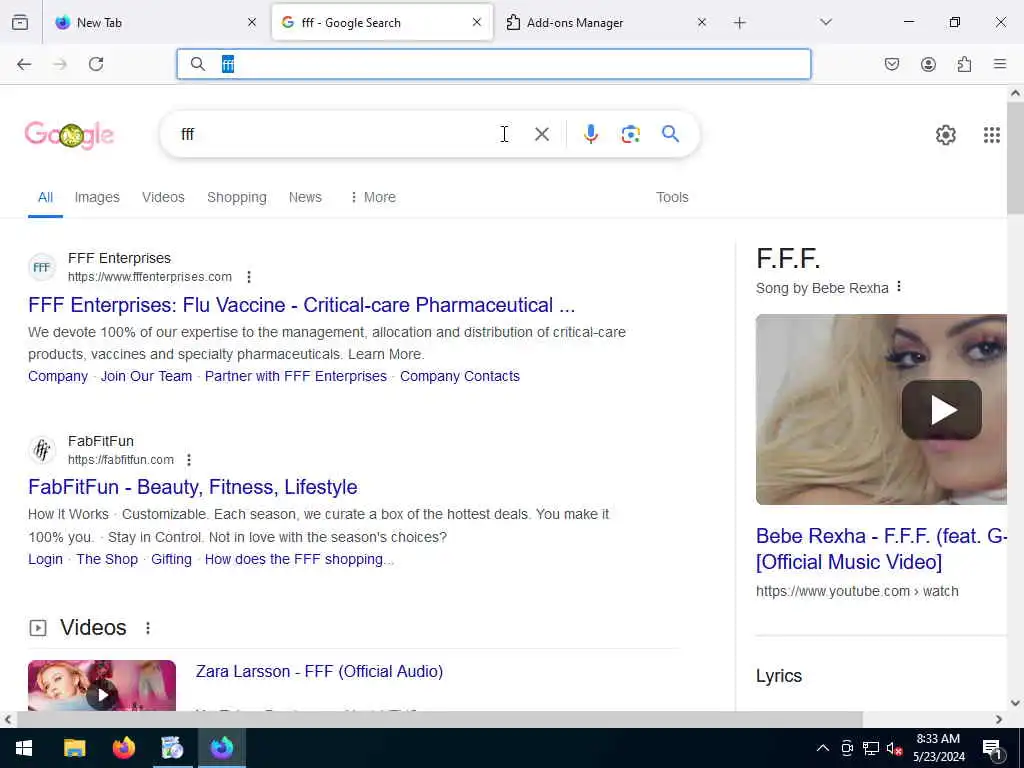Open FabFitFun - Beauty, Fitness, Lifestyle result

tap(193, 487)
